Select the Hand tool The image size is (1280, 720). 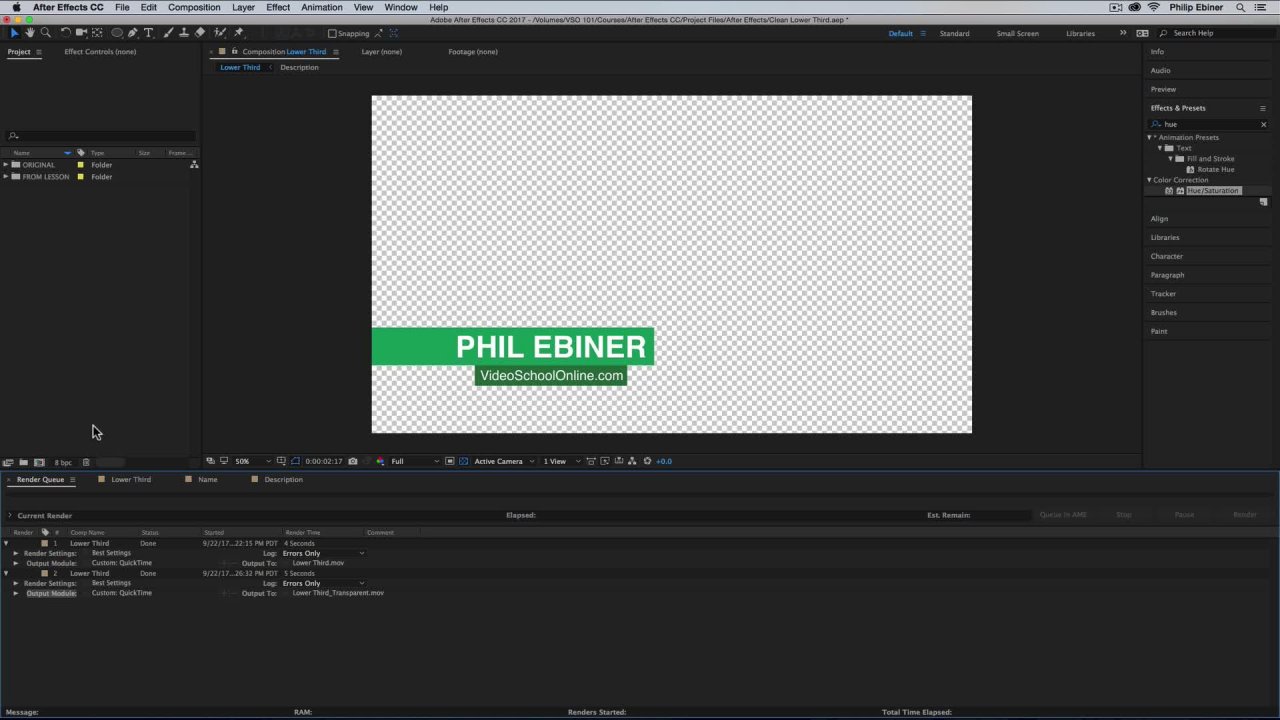30,33
